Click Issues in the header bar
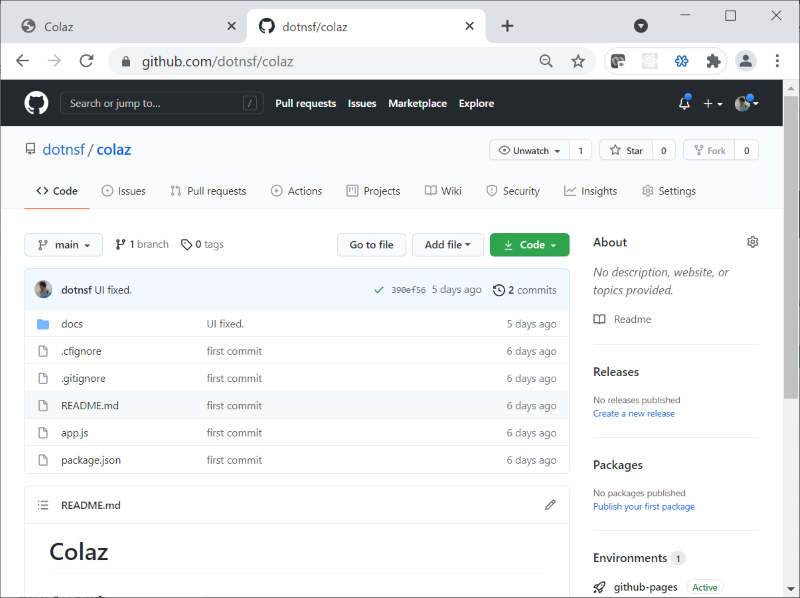This screenshot has height=598, width=800. 362,103
